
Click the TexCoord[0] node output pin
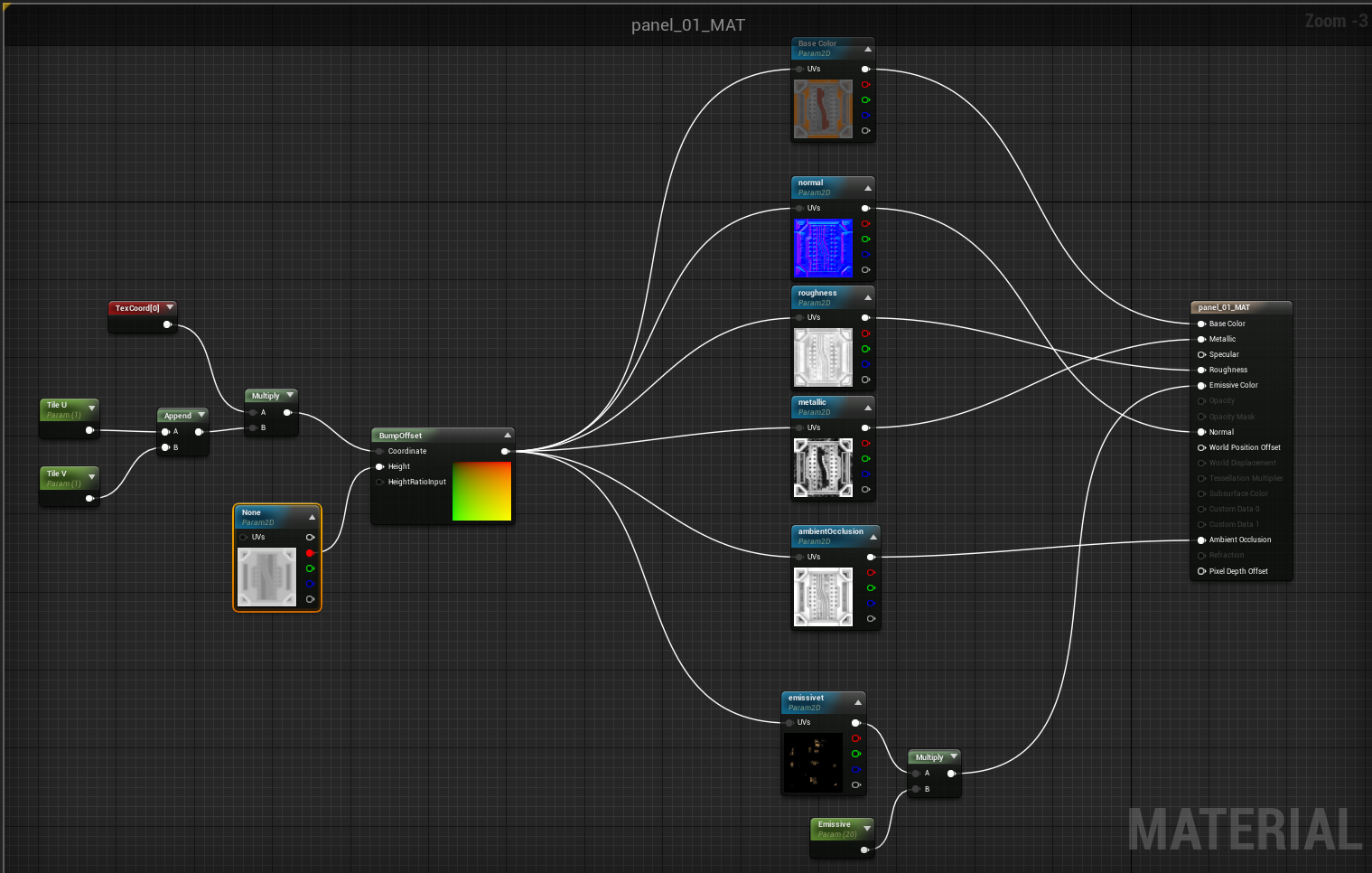[x=167, y=324]
